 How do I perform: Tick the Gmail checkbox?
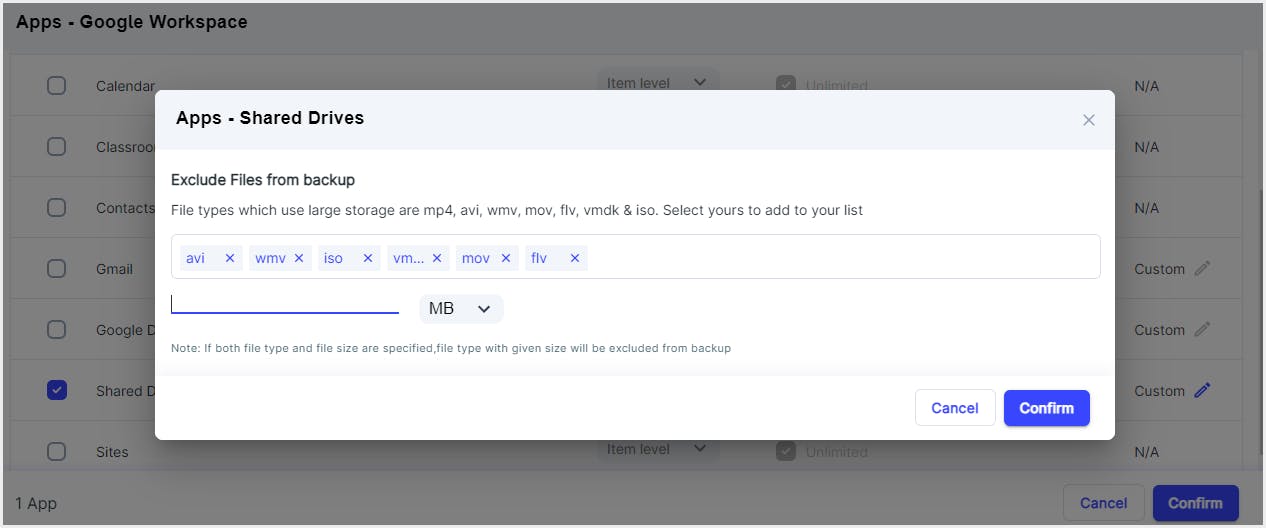point(57,268)
